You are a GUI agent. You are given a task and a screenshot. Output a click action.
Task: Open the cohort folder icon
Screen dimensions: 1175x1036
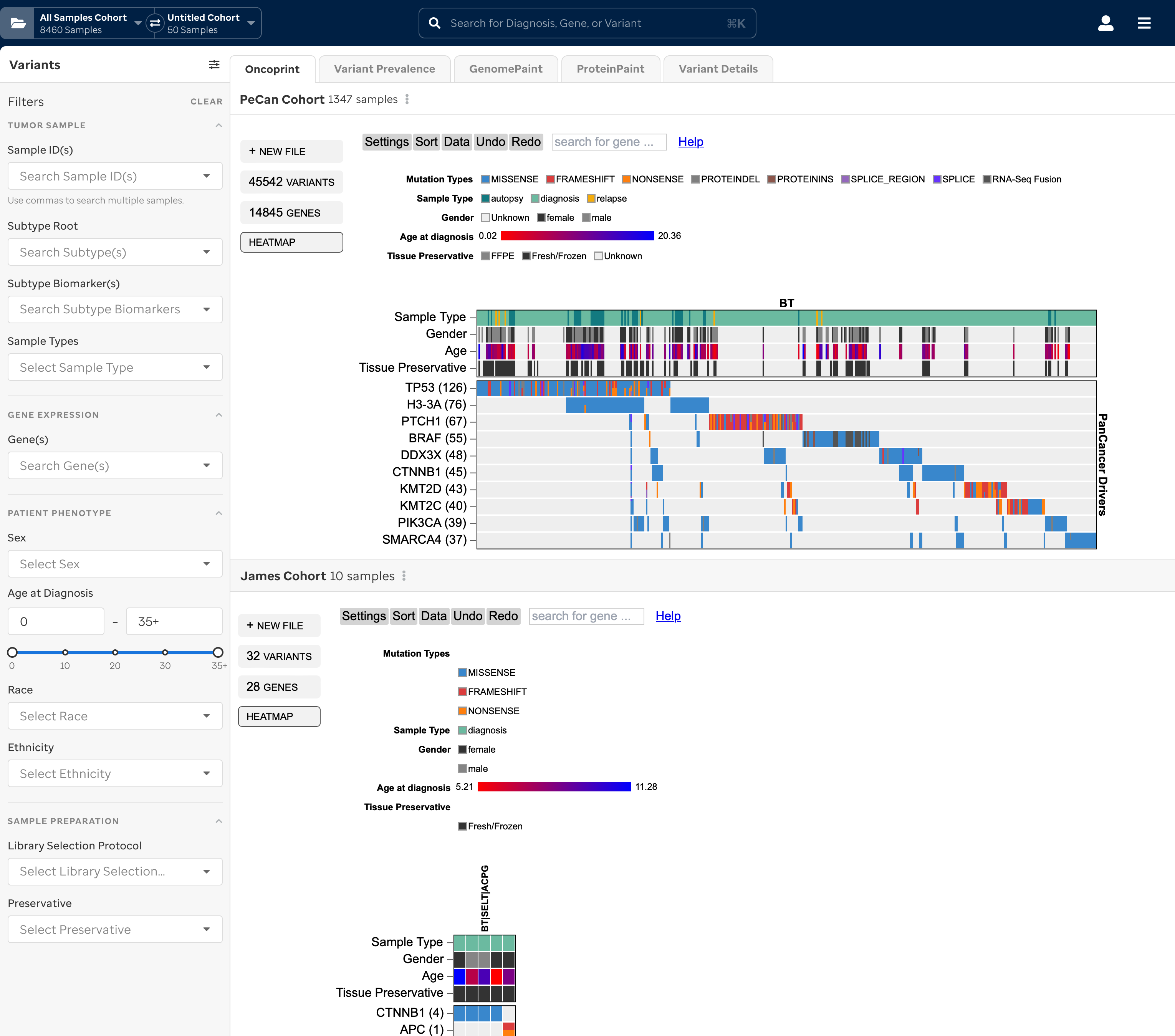point(18,23)
